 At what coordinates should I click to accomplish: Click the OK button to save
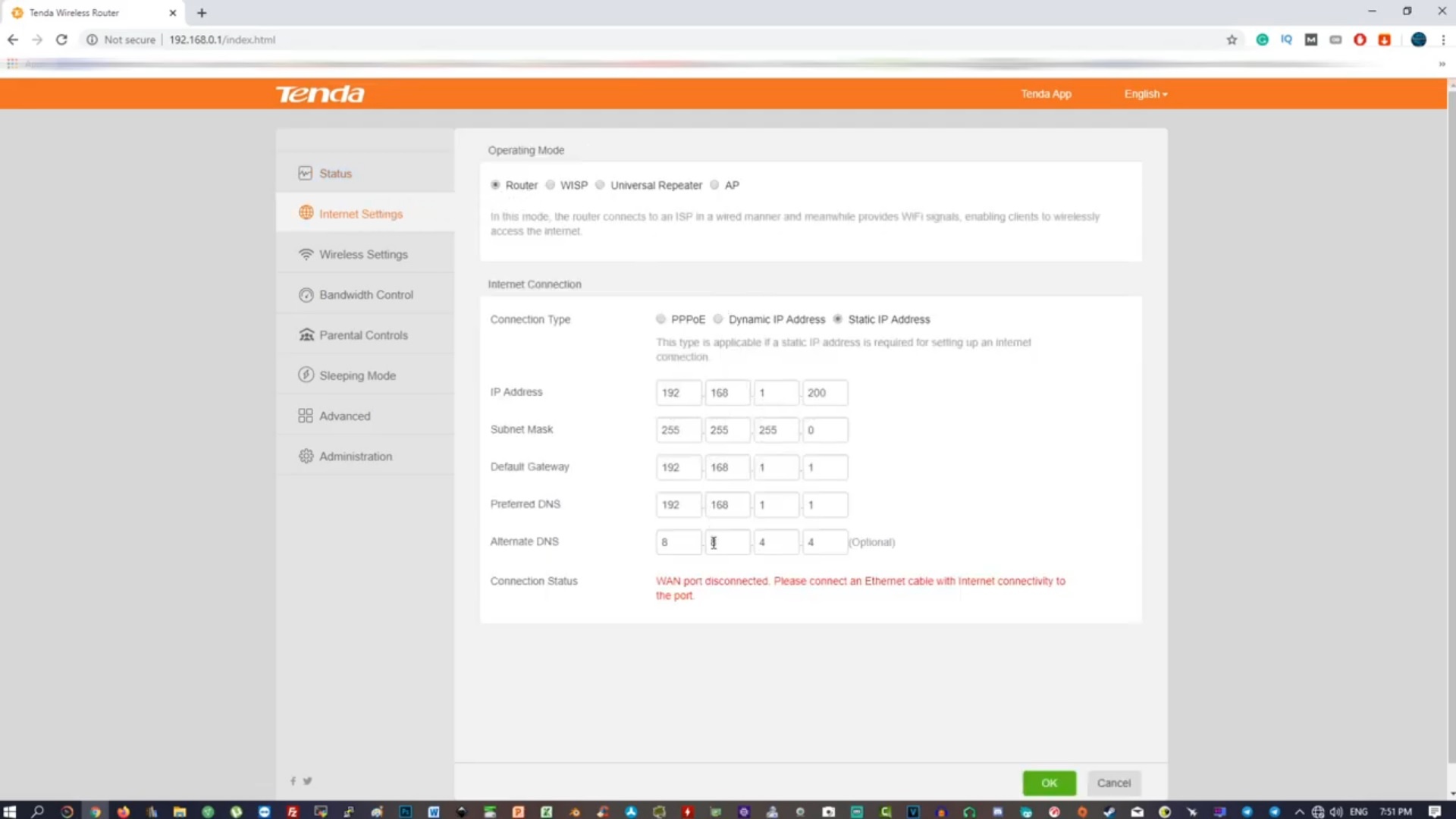pyautogui.click(x=1049, y=782)
